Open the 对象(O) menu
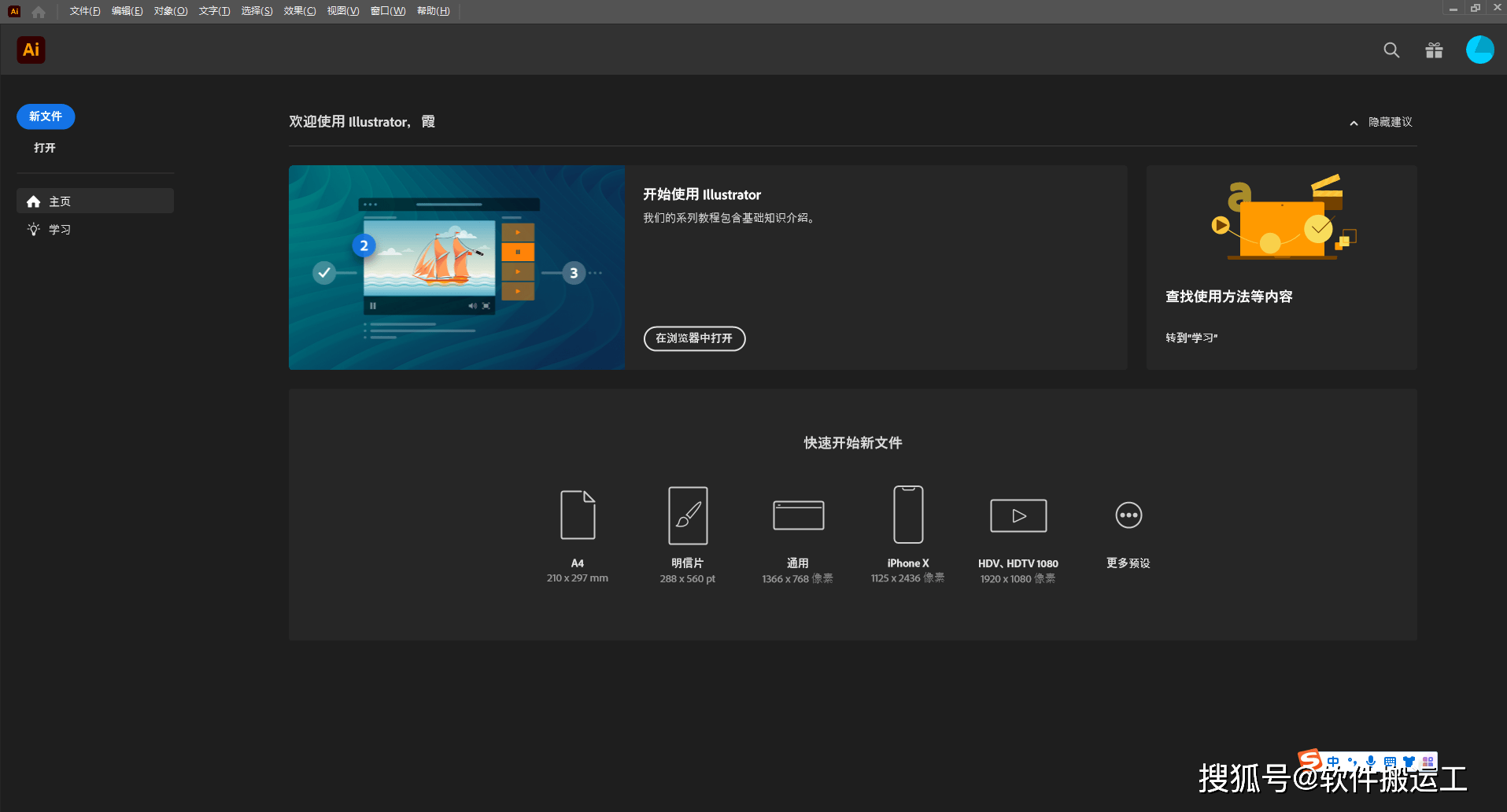The height and width of the screenshot is (812, 1507). tap(171, 11)
